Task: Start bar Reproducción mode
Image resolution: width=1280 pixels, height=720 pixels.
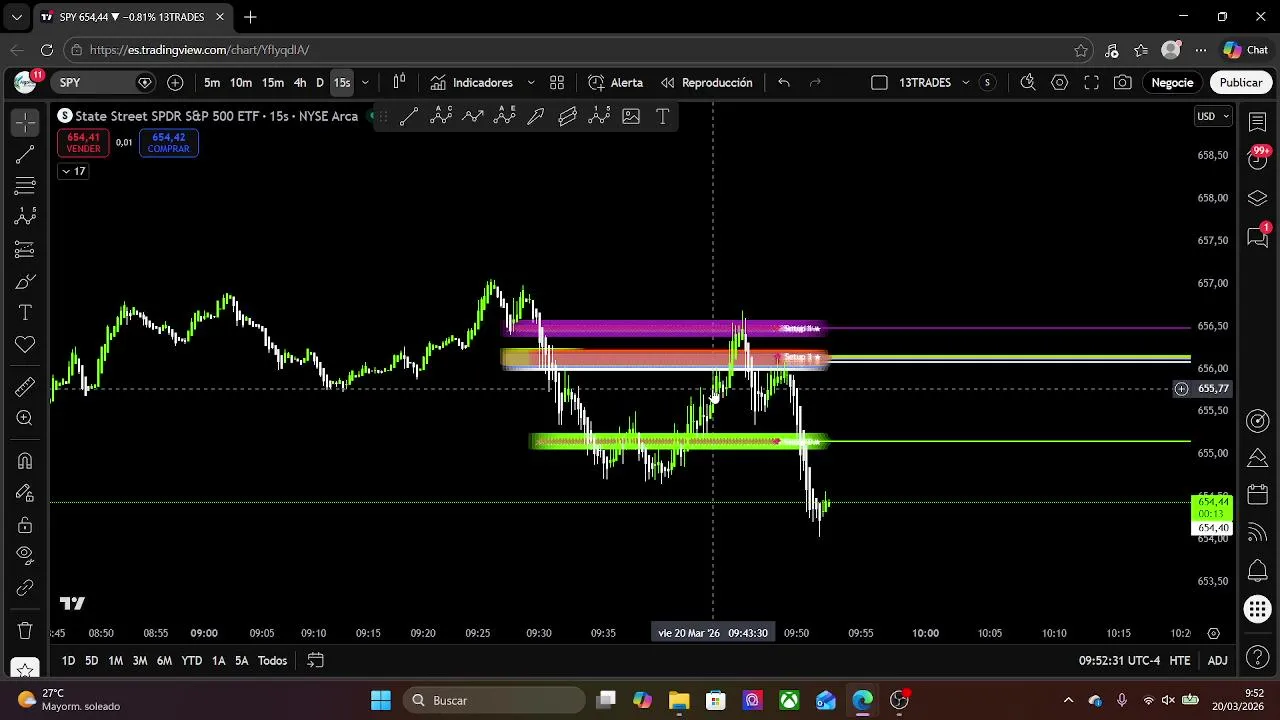Action: 706,83
